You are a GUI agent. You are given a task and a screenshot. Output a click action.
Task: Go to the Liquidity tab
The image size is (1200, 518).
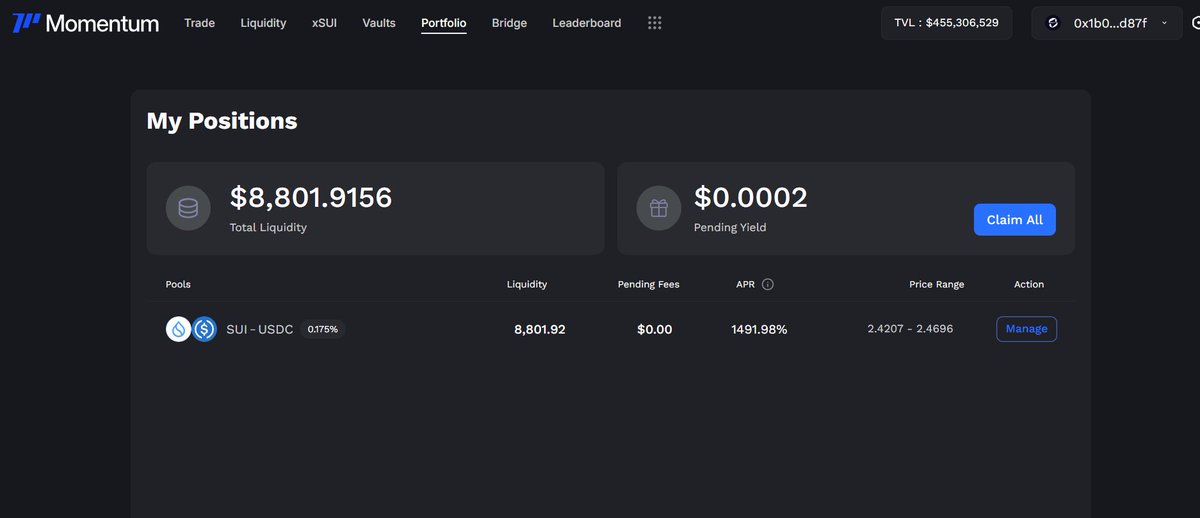tap(263, 23)
